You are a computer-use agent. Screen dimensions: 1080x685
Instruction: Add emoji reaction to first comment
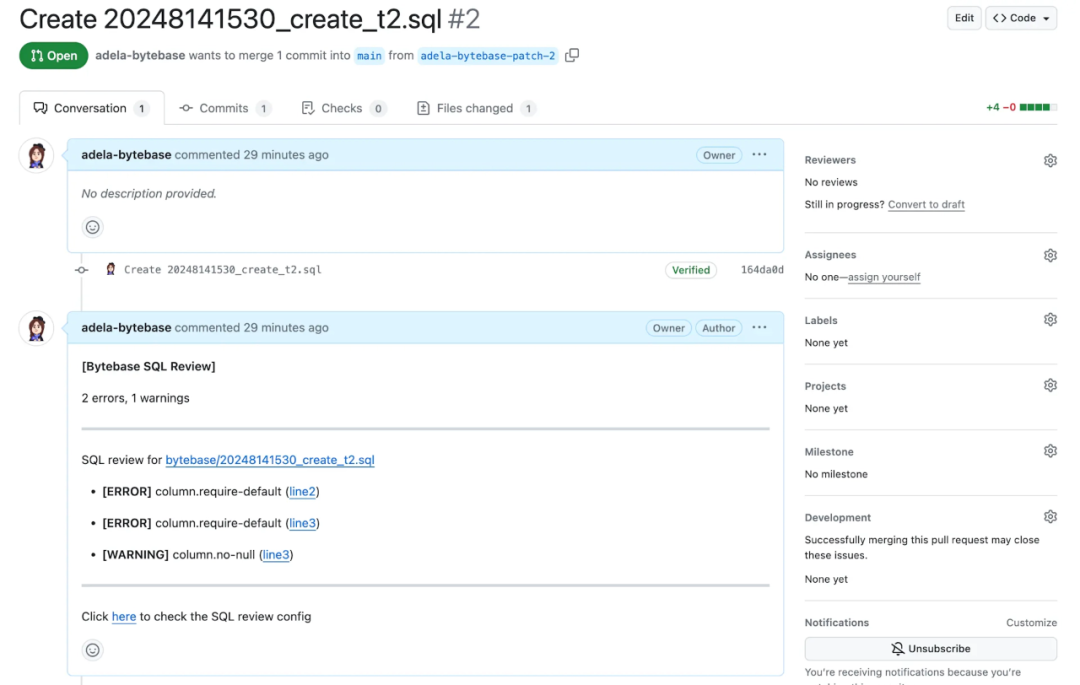[x=92, y=227]
